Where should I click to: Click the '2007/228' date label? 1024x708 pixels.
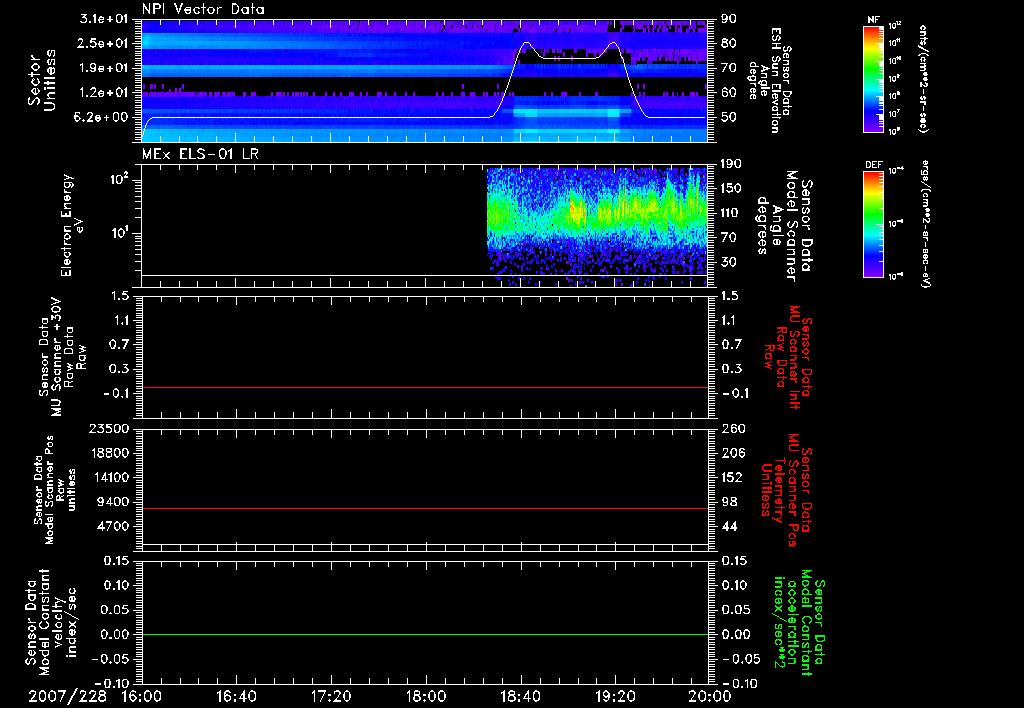click(x=67, y=696)
